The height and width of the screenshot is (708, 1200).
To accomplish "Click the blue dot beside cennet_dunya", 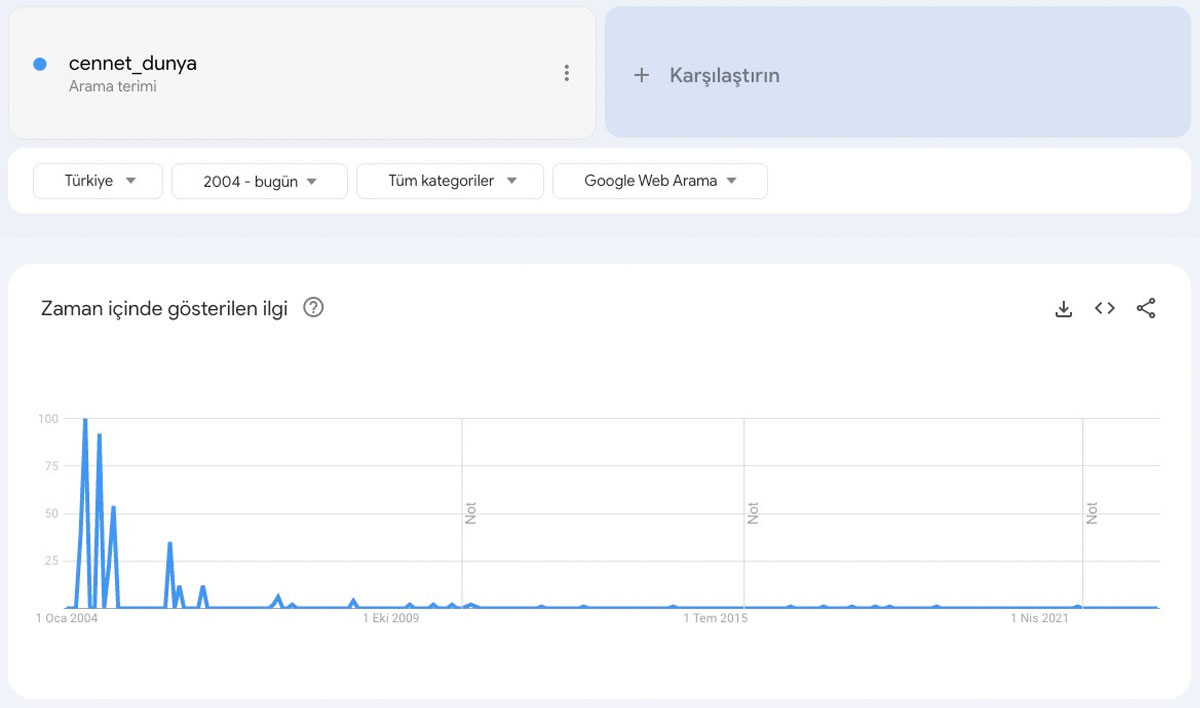I will click(x=40, y=64).
